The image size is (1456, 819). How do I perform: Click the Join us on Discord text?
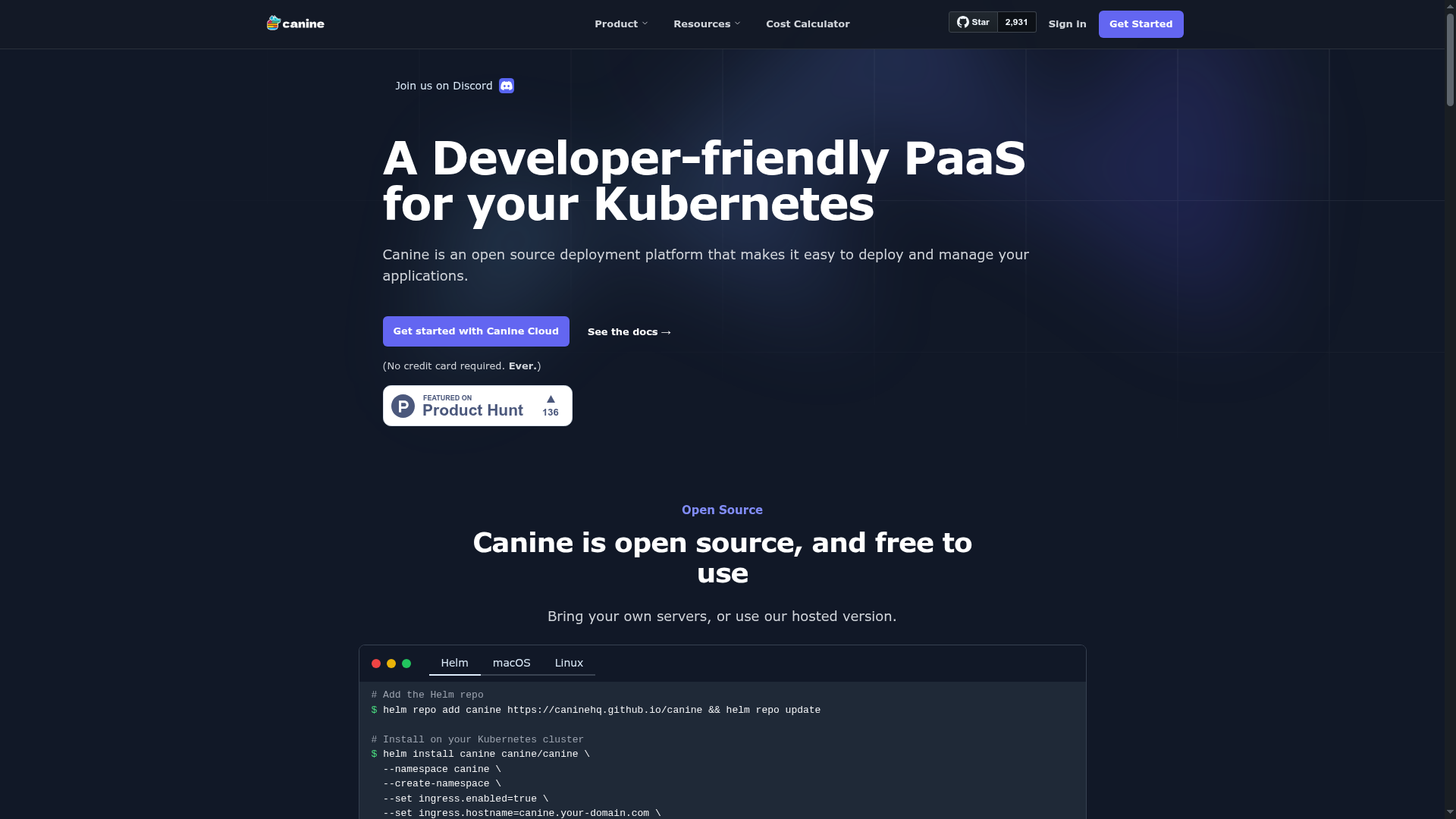point(444,86)
